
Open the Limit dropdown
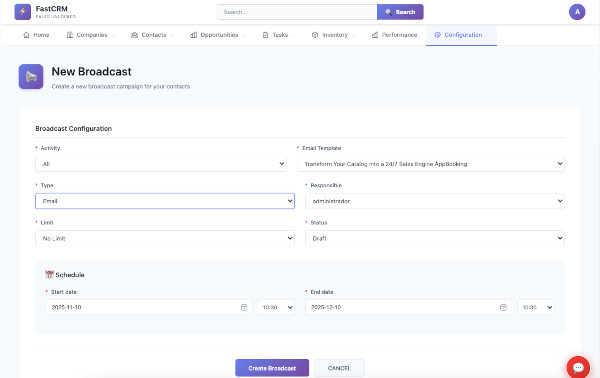tap(165, 238)
